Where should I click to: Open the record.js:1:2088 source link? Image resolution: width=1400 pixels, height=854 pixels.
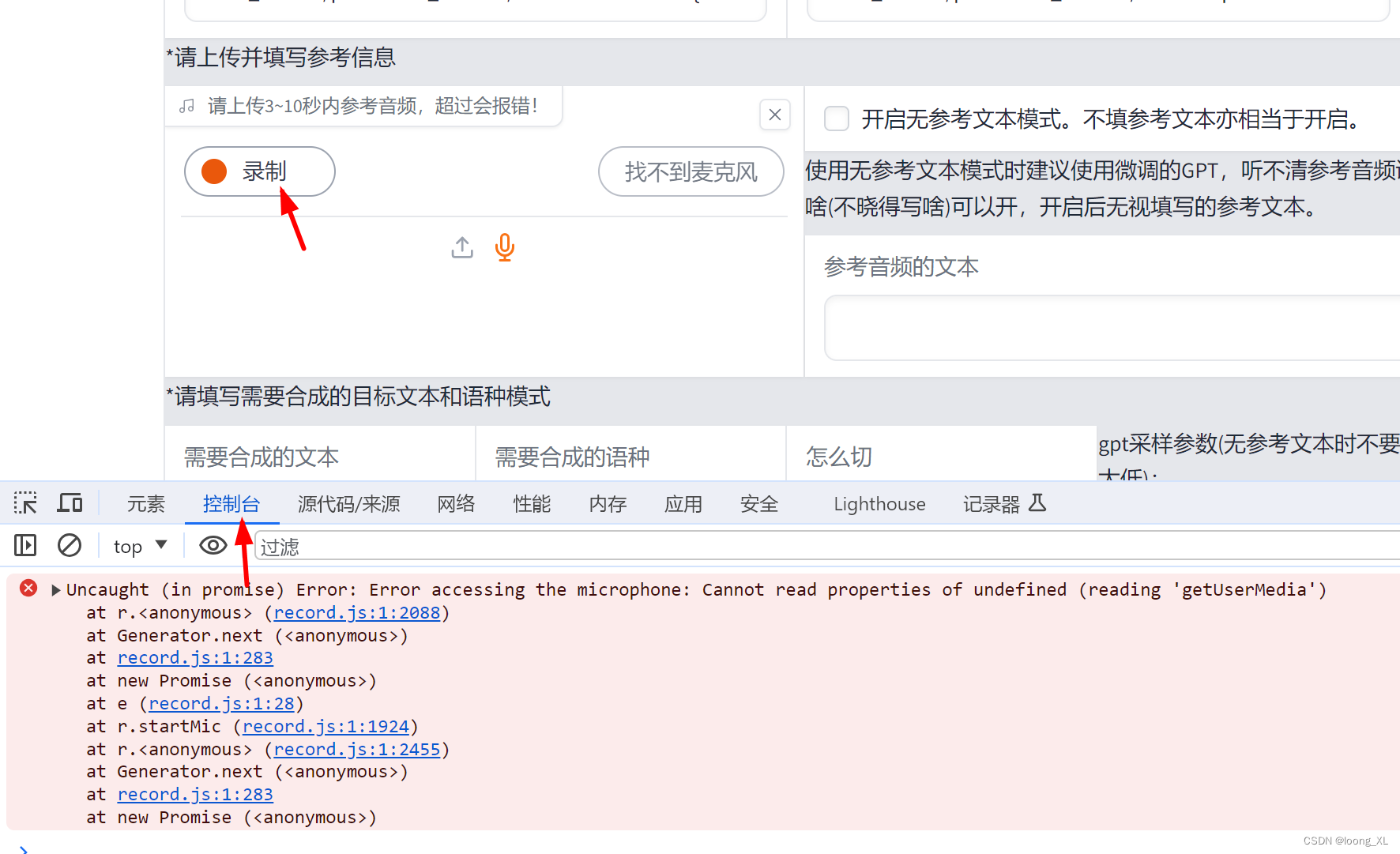357,613
